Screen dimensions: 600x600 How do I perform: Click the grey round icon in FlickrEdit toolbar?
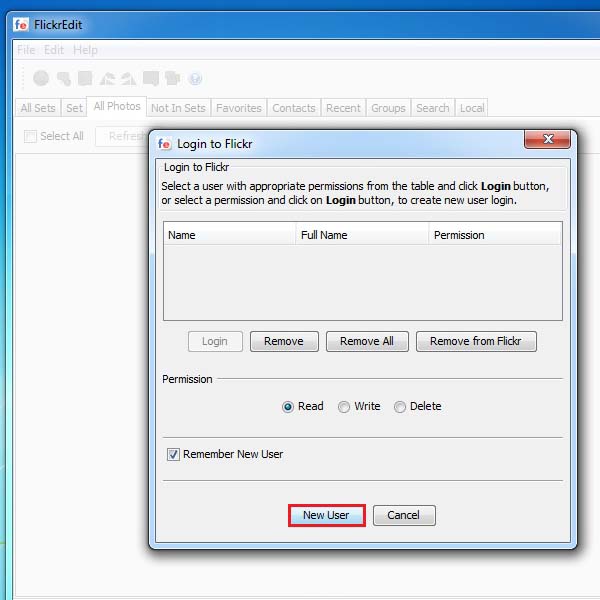tap(41, 78)
